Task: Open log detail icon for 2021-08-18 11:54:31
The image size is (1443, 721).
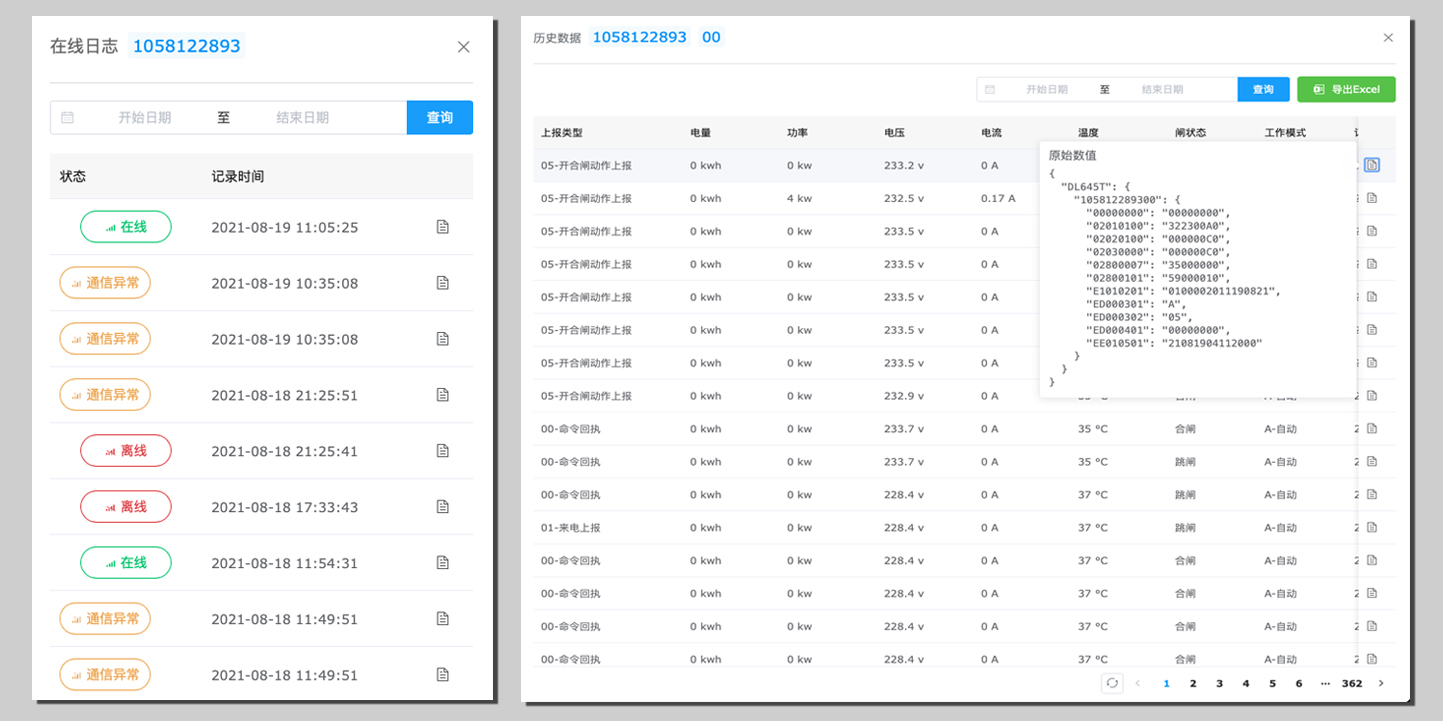Action: (443, 563)
